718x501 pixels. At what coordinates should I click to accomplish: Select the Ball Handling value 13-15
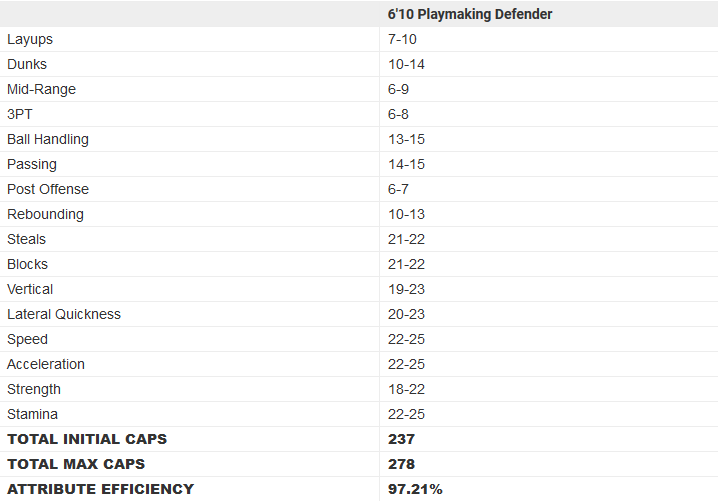pos(407,139)
